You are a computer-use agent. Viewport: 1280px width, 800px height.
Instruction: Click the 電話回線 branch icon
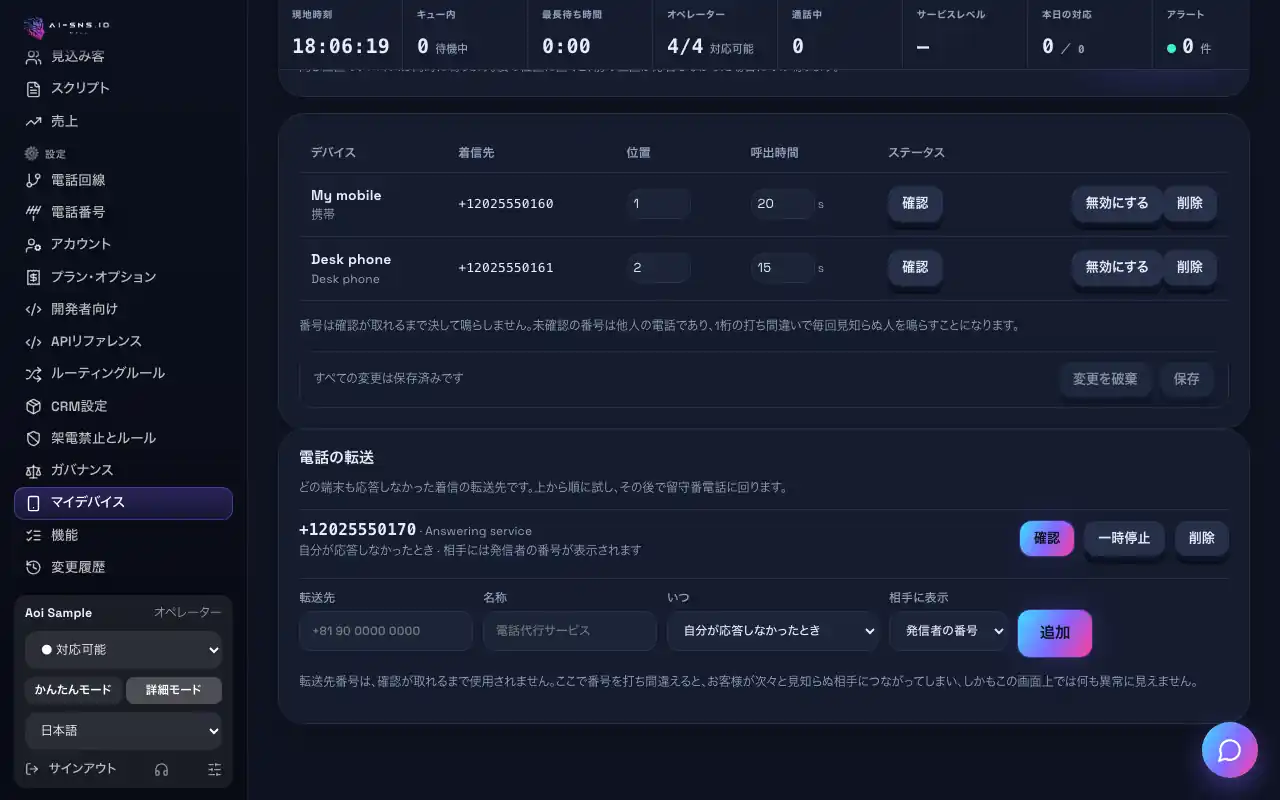point(33,181)
